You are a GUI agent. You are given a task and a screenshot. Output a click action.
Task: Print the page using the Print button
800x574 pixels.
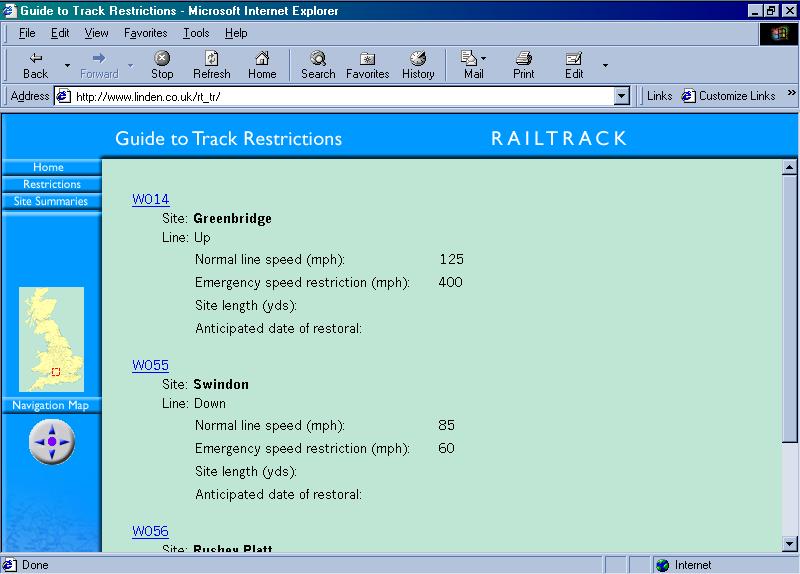tap(523, 65)
